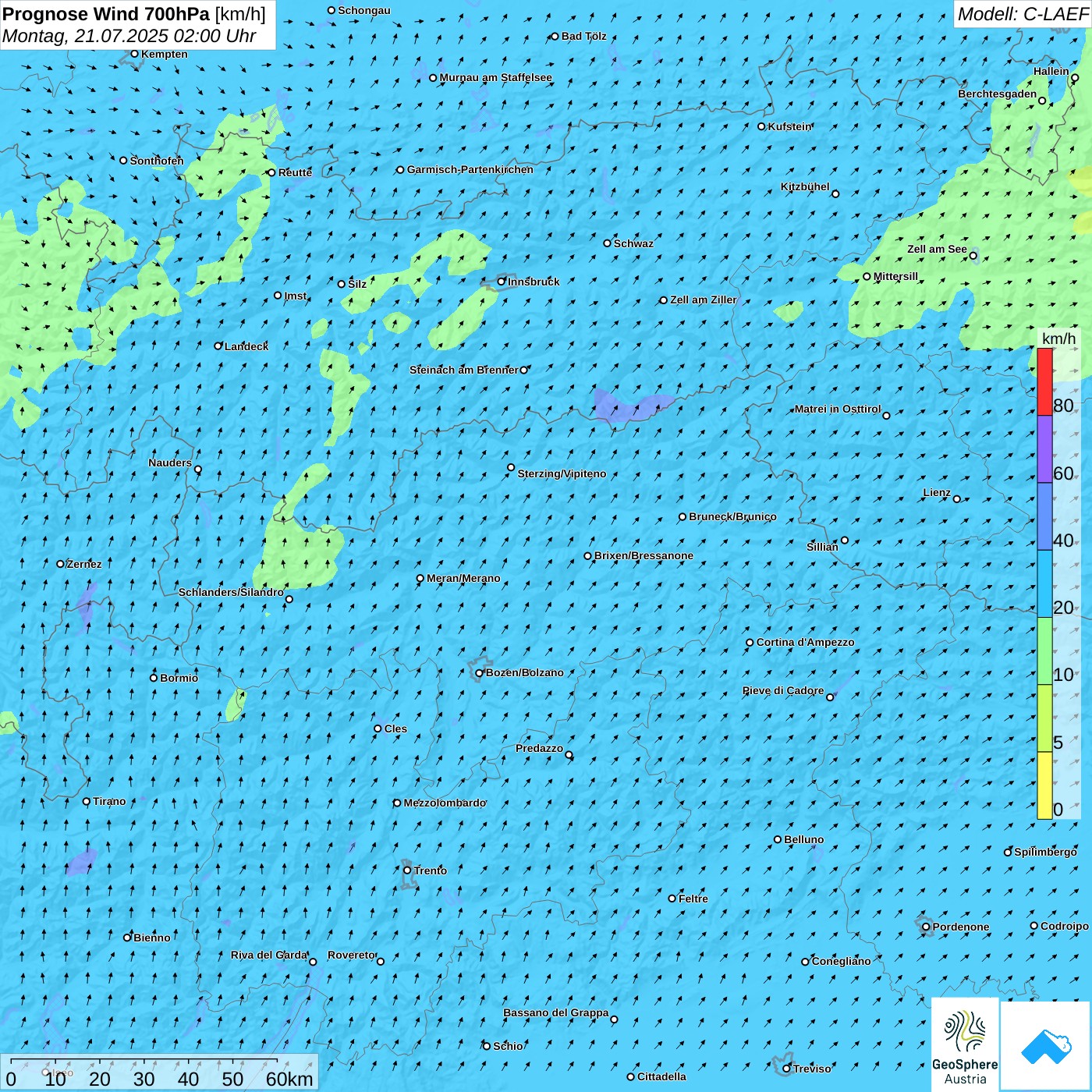Click the Cles location dot

point(378,729)
